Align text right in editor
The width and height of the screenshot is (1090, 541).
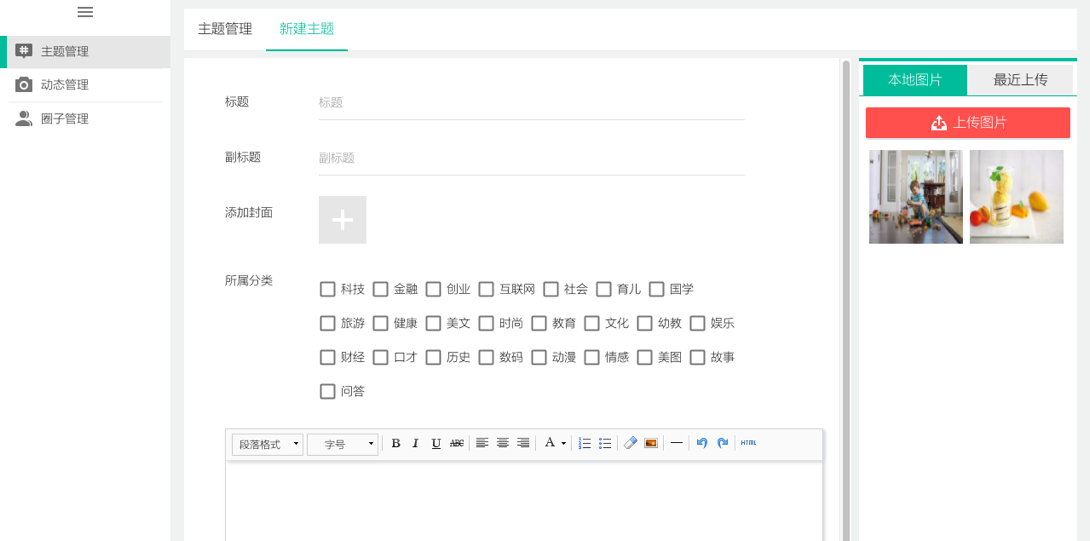pos(523,443)
